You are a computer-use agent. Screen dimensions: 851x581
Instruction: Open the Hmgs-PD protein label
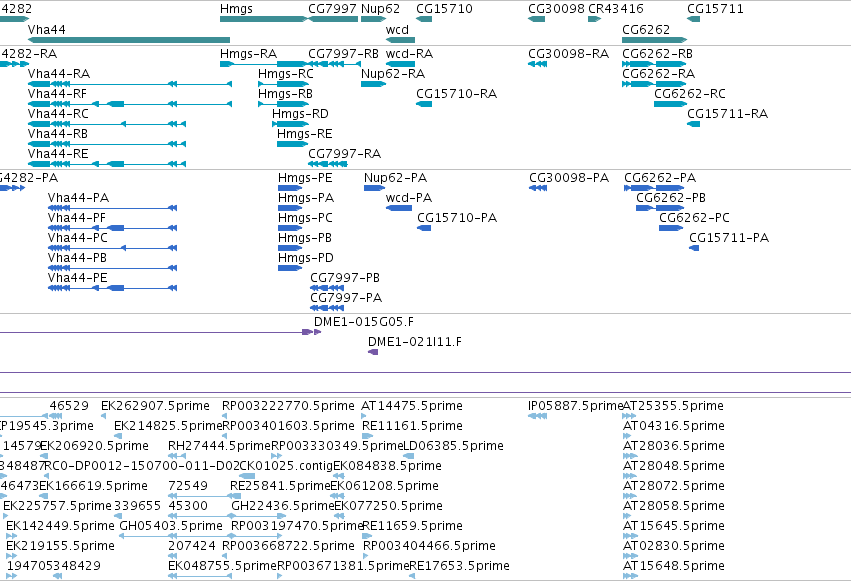[x=306, y=258]
